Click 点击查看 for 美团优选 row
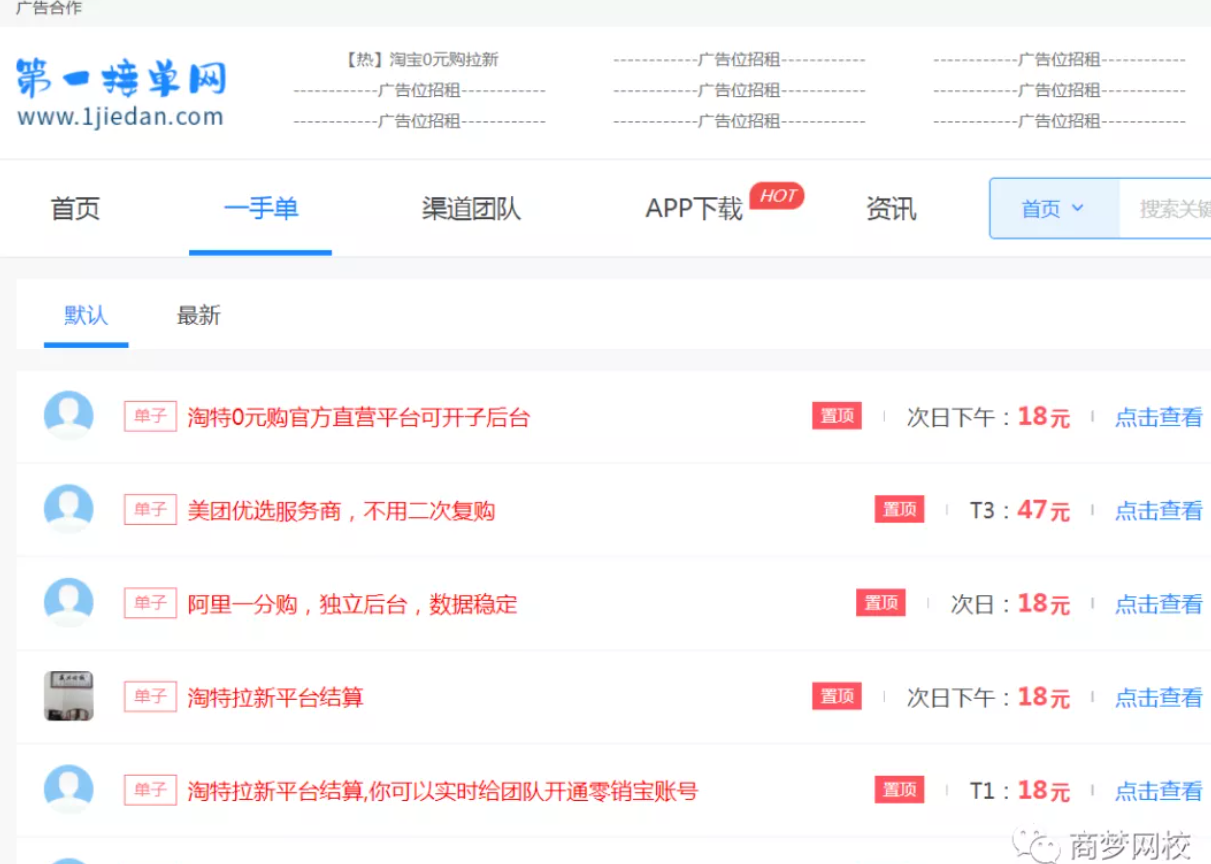Screen dimensions: 1211x864 point(1159,511)
